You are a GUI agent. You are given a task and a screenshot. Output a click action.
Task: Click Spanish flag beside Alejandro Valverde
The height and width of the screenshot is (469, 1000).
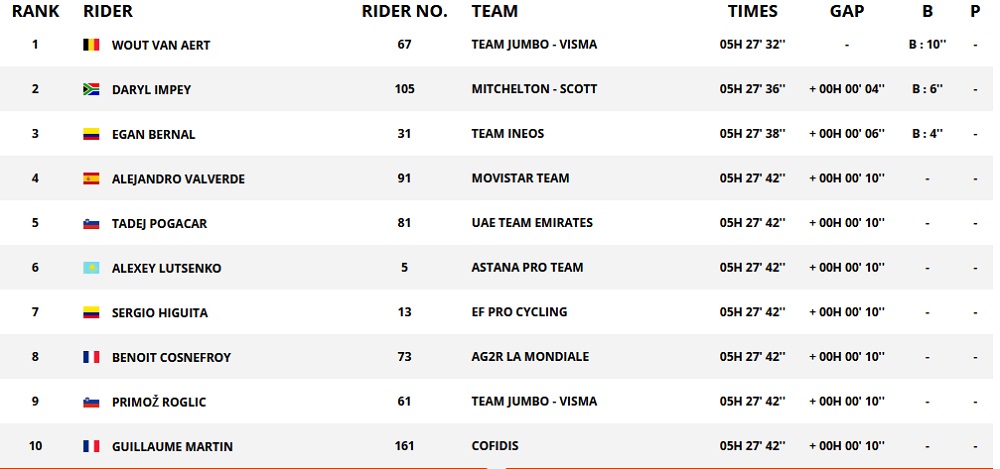[x=91, y=179]
